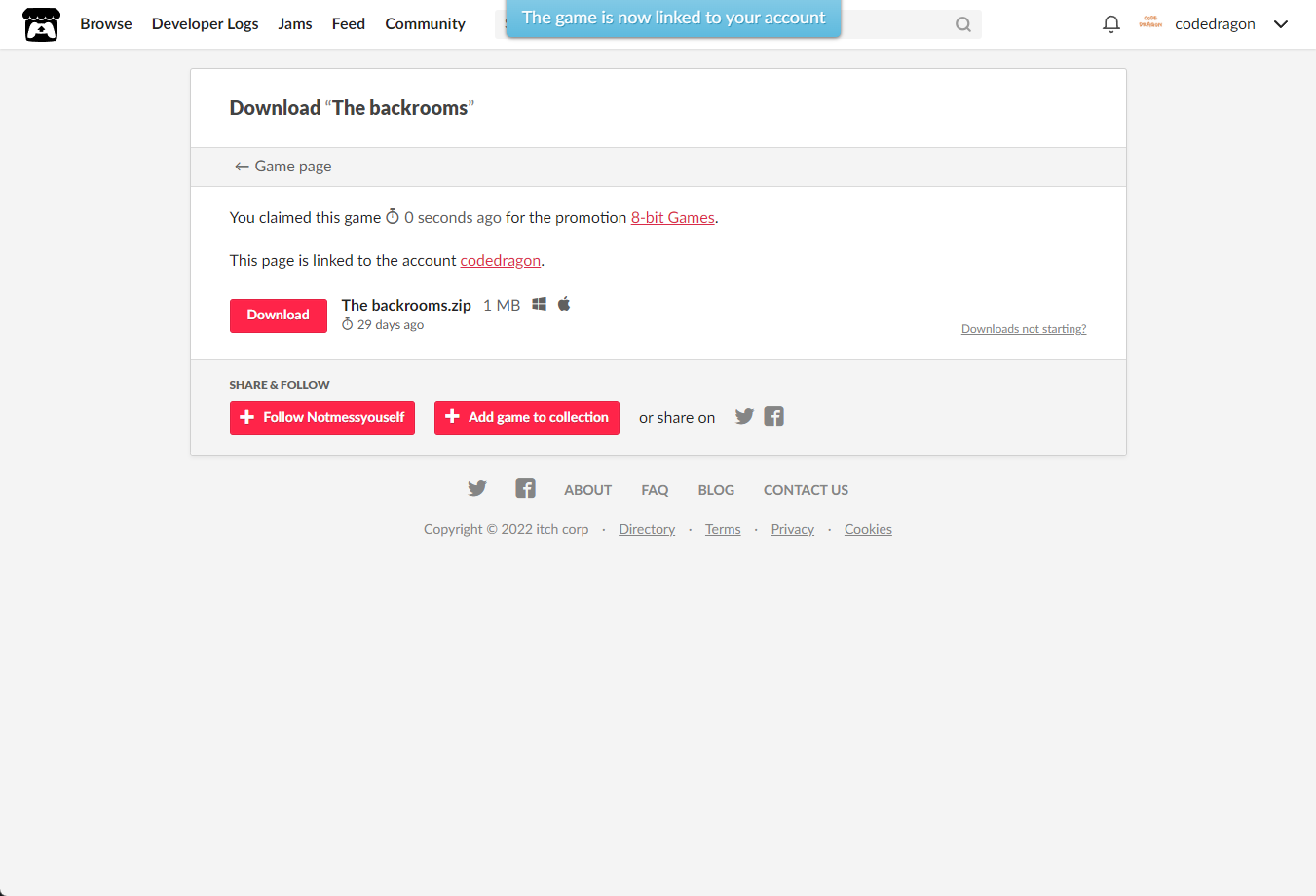The image size is (1316, 896).
Task: Click the Copyright 2022 itch corp text
Action: click(506, 530)
